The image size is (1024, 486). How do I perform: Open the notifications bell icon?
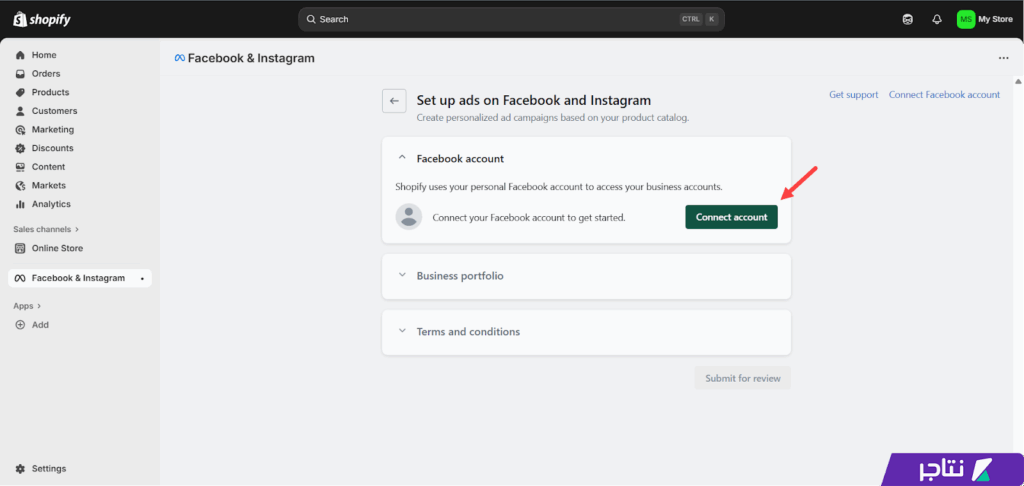[x=936, y=19]
